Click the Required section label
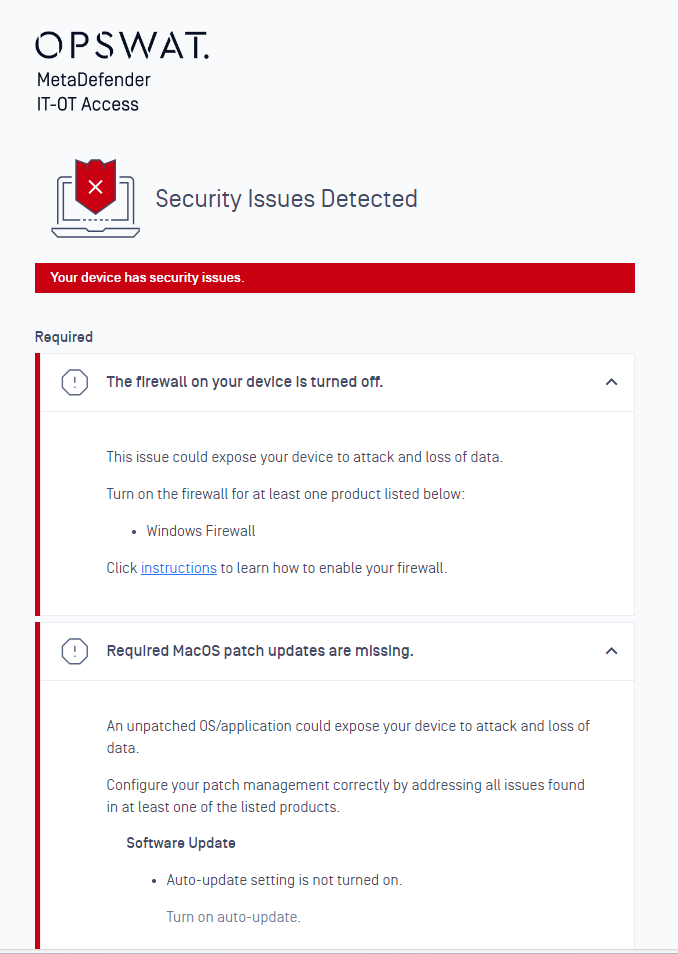 (64, 337)
